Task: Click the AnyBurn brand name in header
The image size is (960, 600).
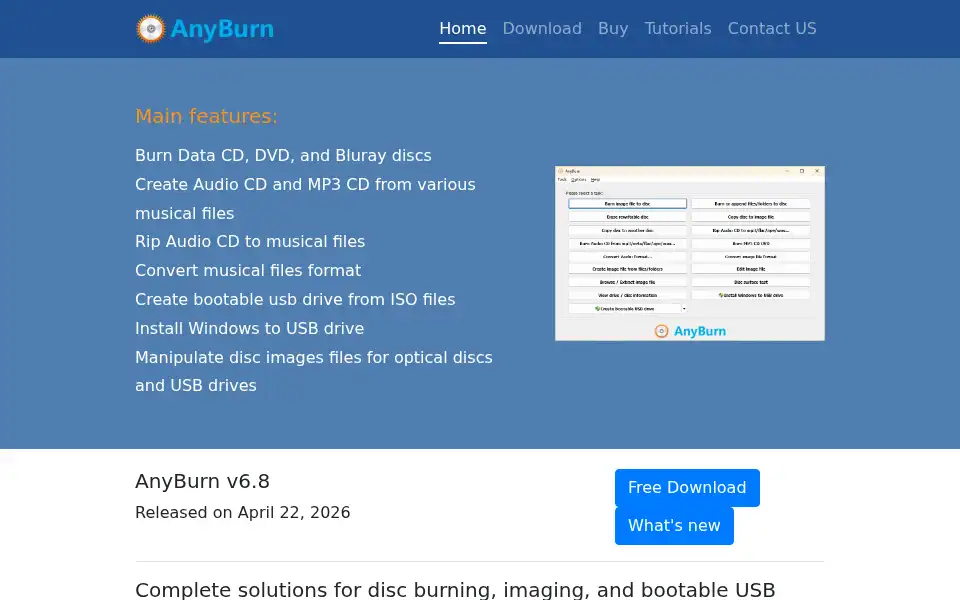Action: [x=222, y=29]
